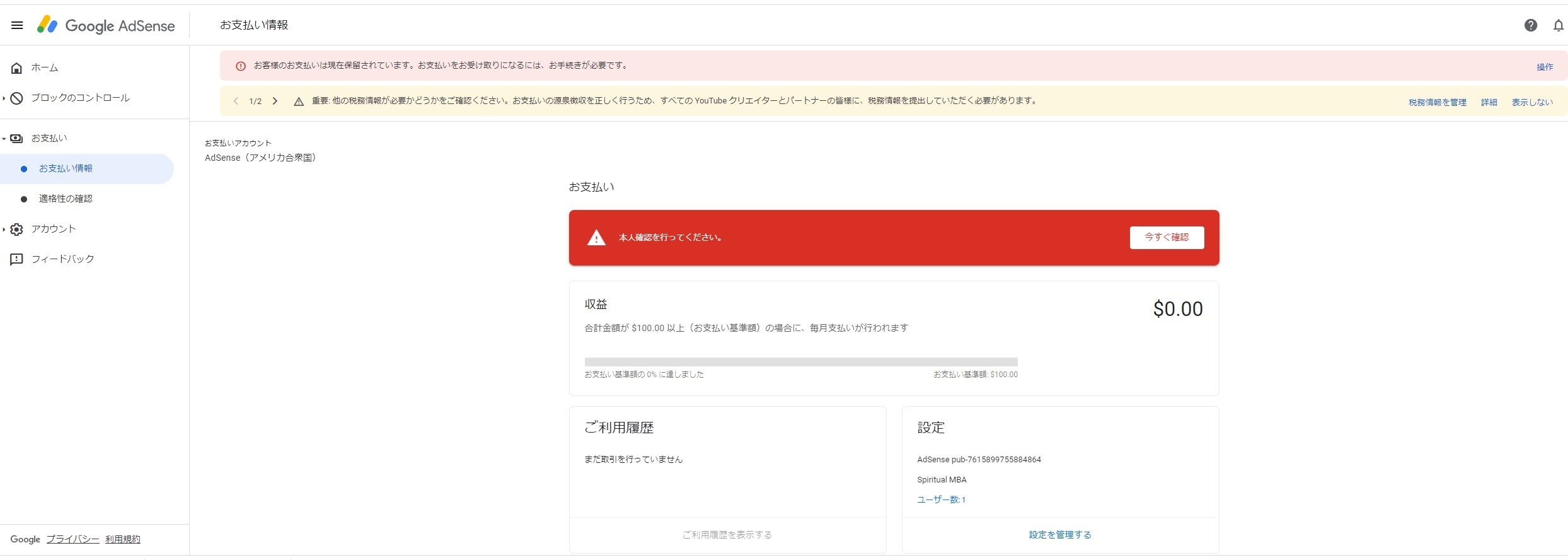This screenshot has width=1568, height=560.
Task: Click 操作 link in the red alert
Action: pyautogui.click(x=1544, y=67)
